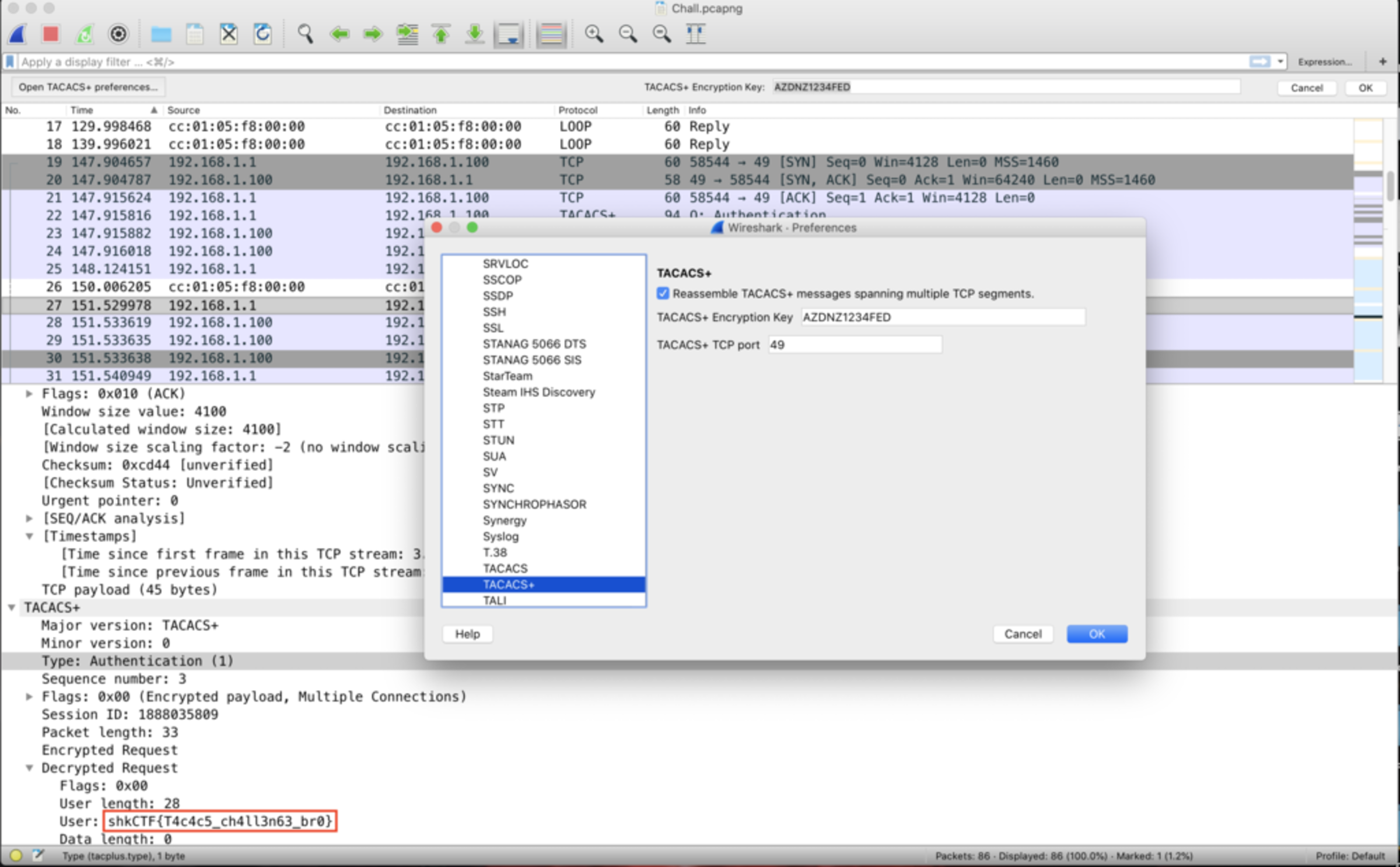Image resolution: width=1400 pixels, height=867 pixels.
Task: Select SSL in the preferences list
Action: click(544, 328)
